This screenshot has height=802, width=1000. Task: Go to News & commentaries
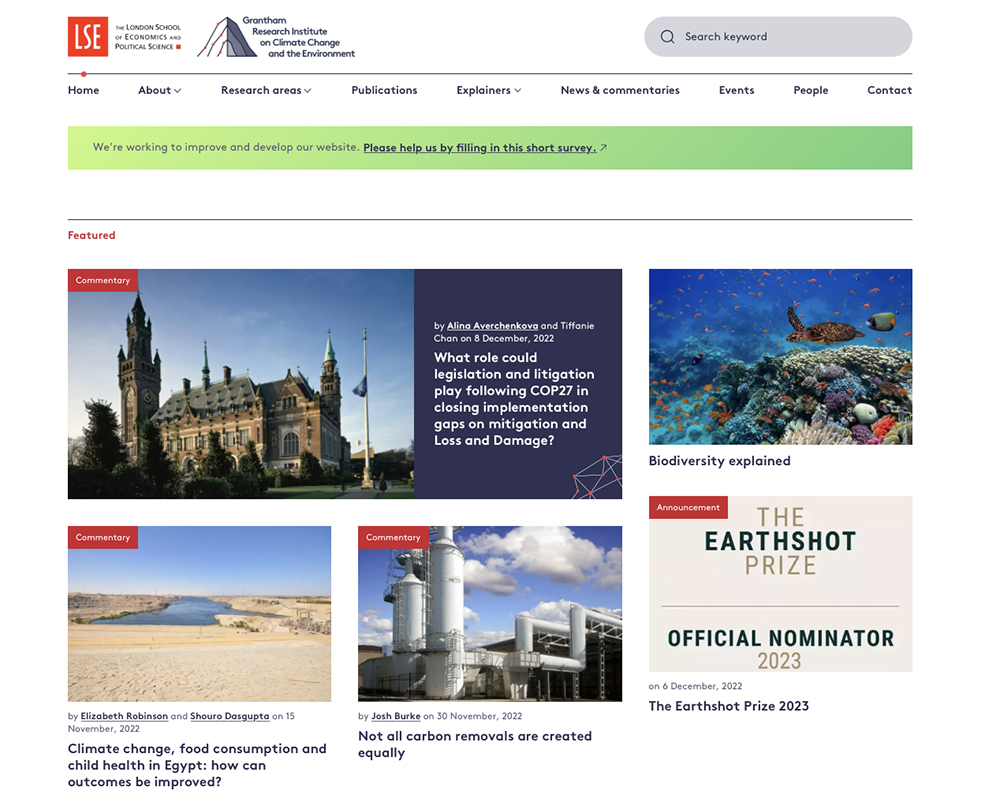point(620,91)
